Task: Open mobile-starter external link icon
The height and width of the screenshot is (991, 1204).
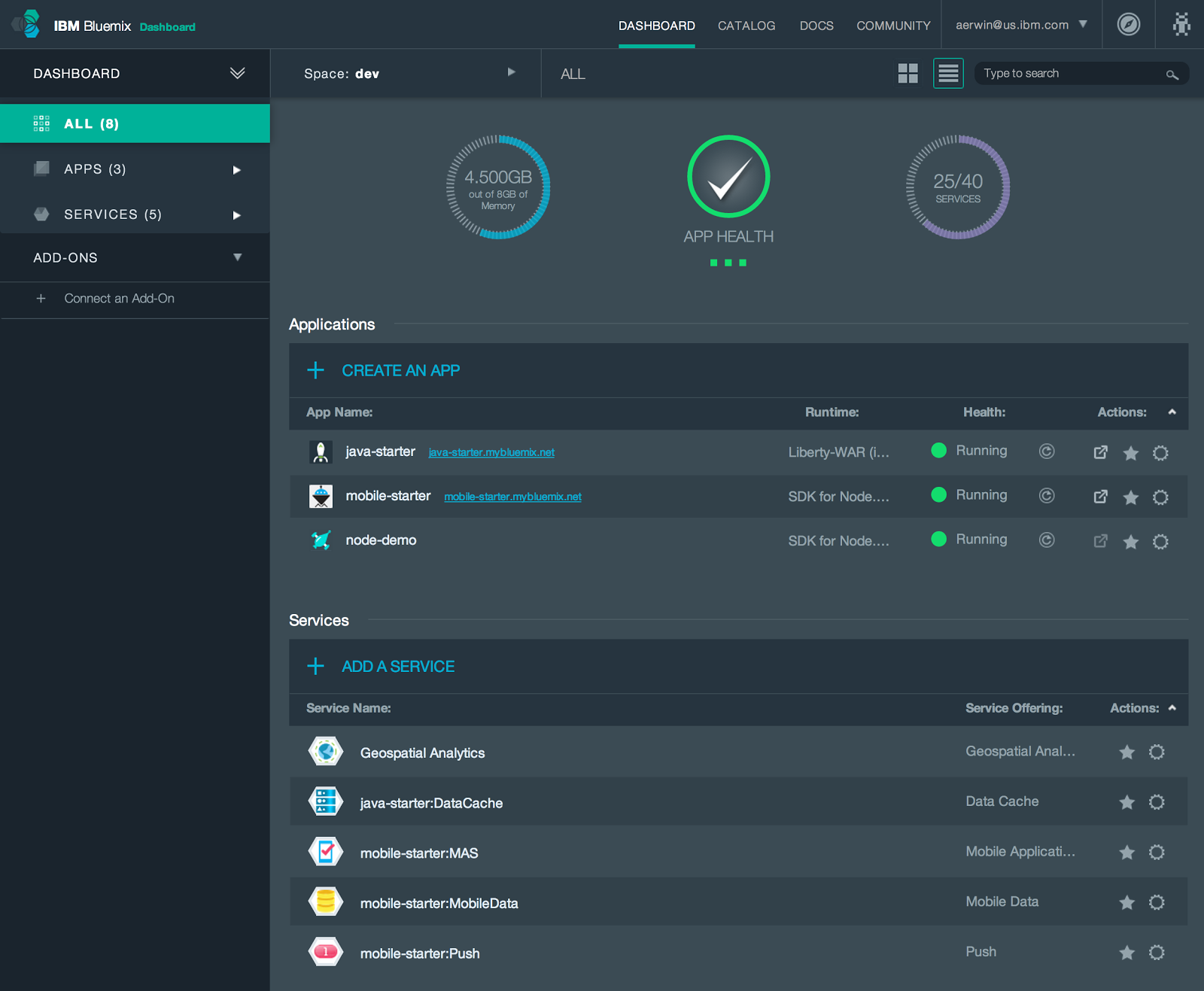Action: pyautogui.click(x=1100, y=497)
